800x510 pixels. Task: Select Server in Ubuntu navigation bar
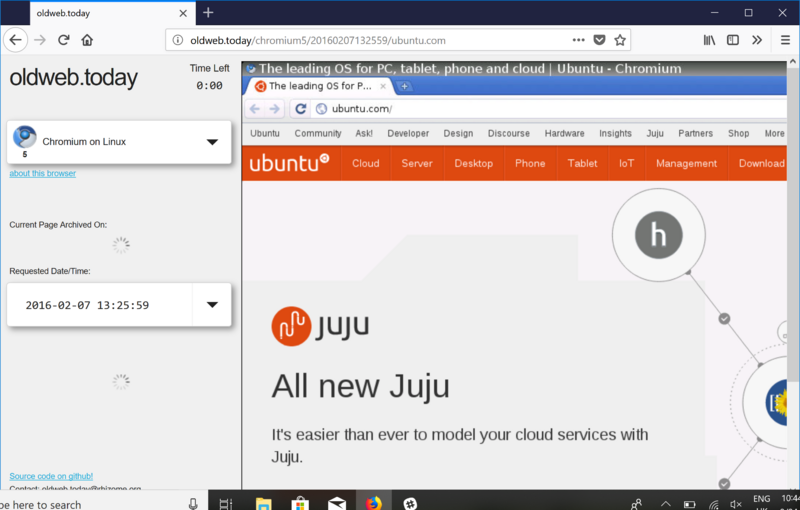coord(417,163)
